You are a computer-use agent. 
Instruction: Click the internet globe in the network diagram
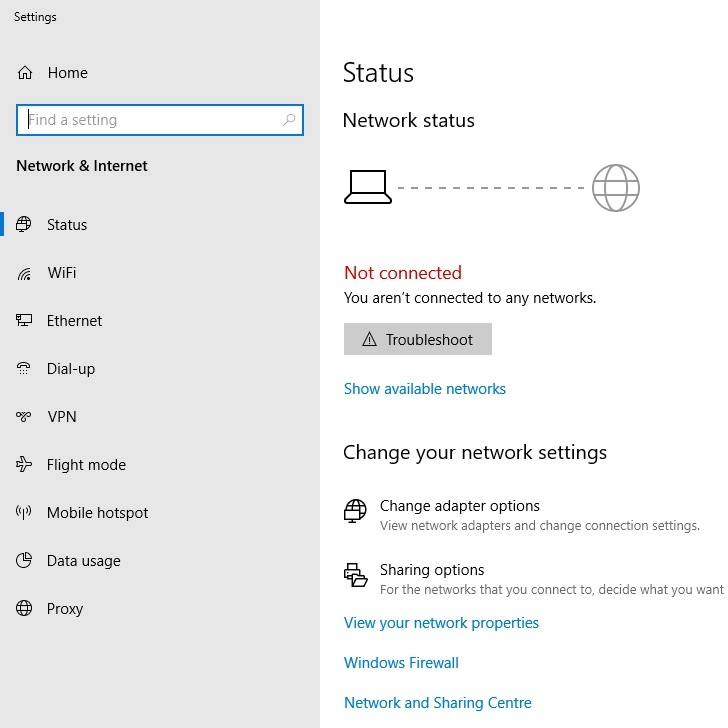615,188
